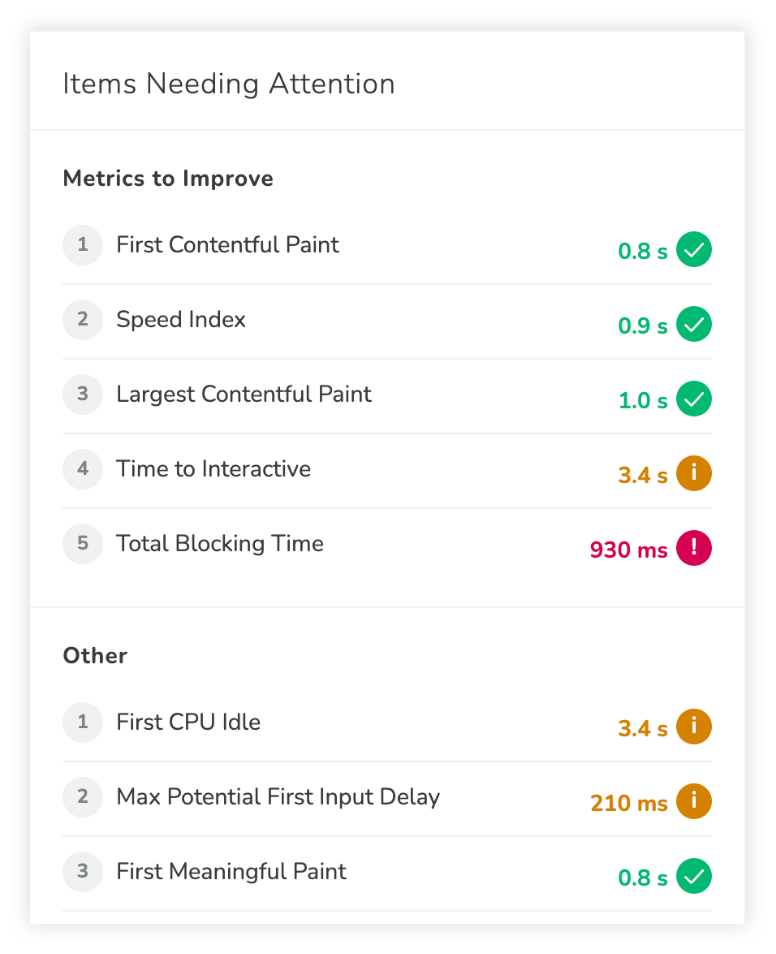Click green checkmark for First Meaningful Paint

[x=694, y=876]
